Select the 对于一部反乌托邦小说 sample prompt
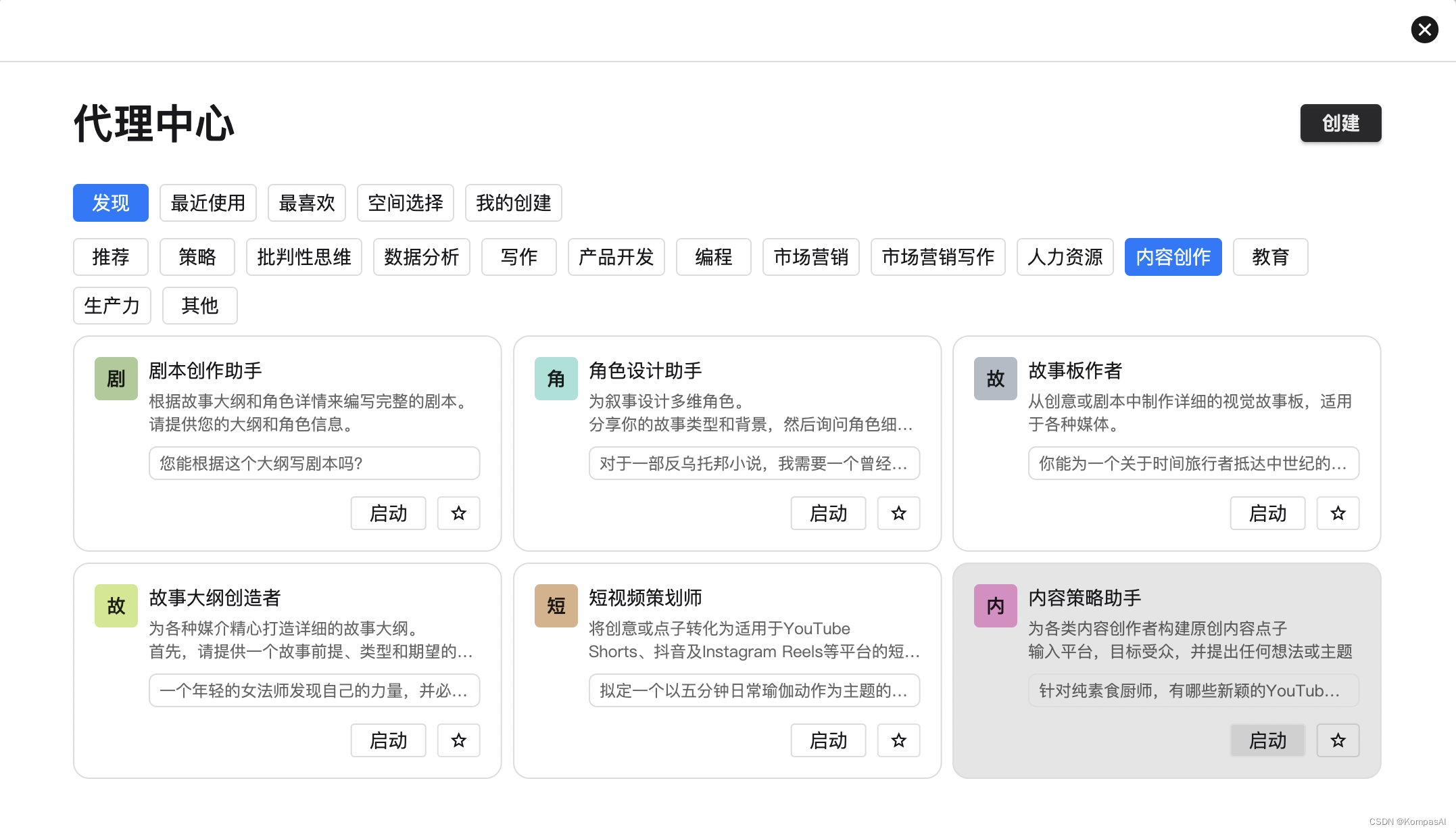Image resolution: width=1456 pixels, height=833 pixels. (754, 463)
